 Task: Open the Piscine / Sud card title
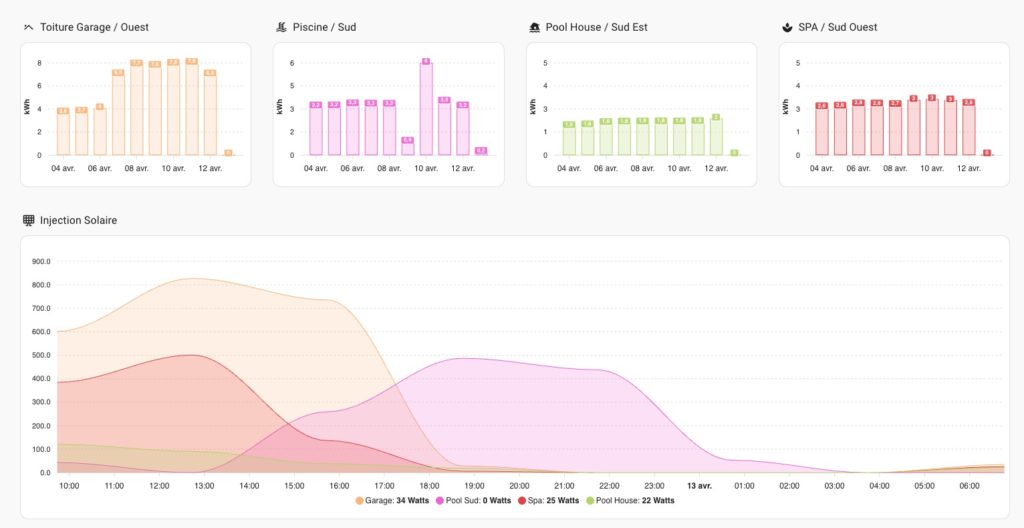(x=324, y=27)
